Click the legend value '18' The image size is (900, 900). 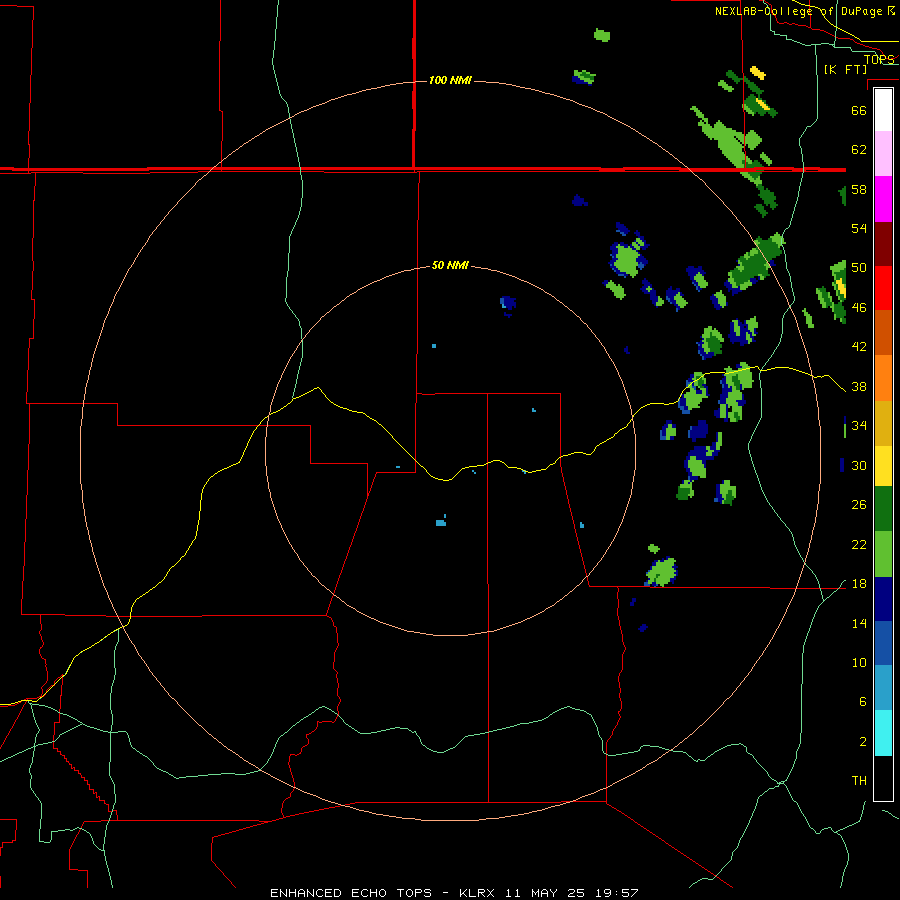[859, 584]
